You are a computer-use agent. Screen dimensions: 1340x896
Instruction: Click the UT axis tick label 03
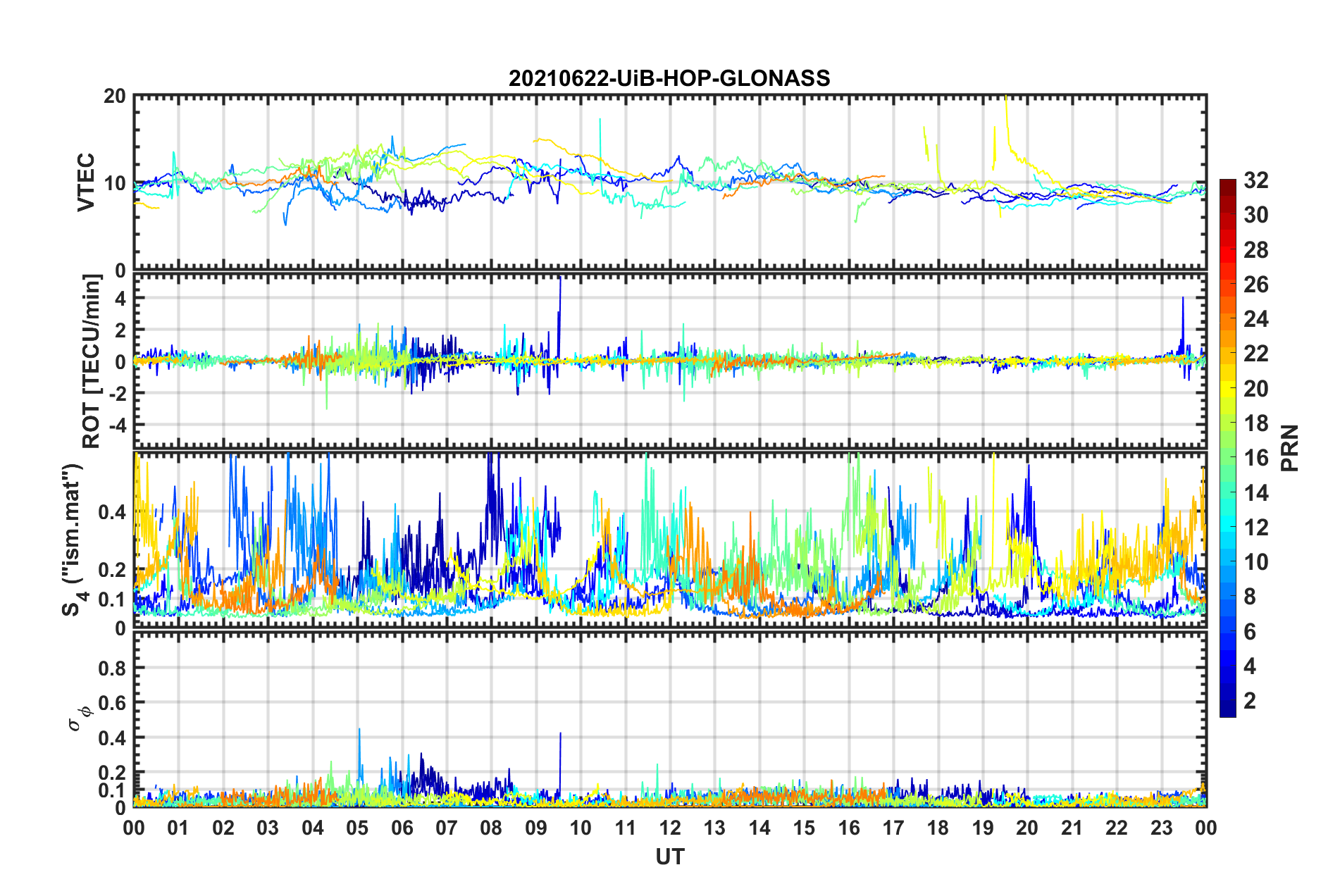point(268,828)
